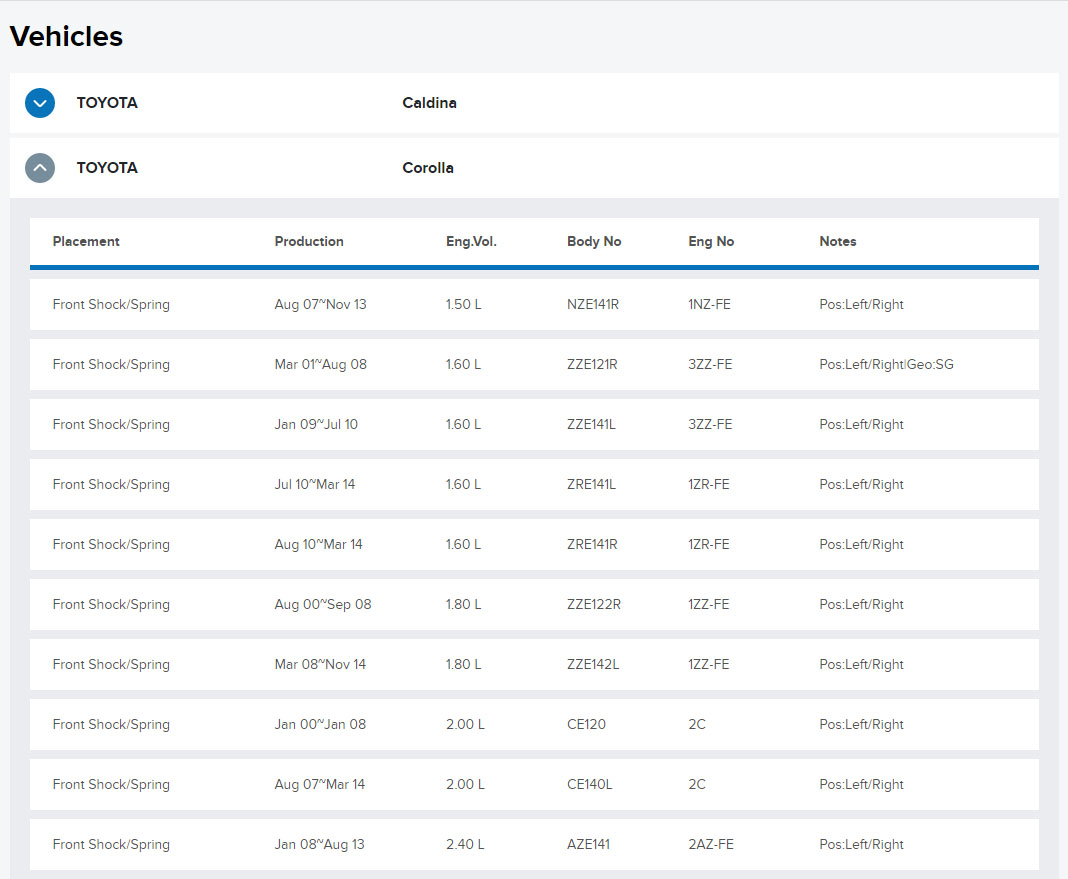Click the note Pos:Left/Right|Geo:SG
Screen dimensions: 1068x879
coord(886,364)
